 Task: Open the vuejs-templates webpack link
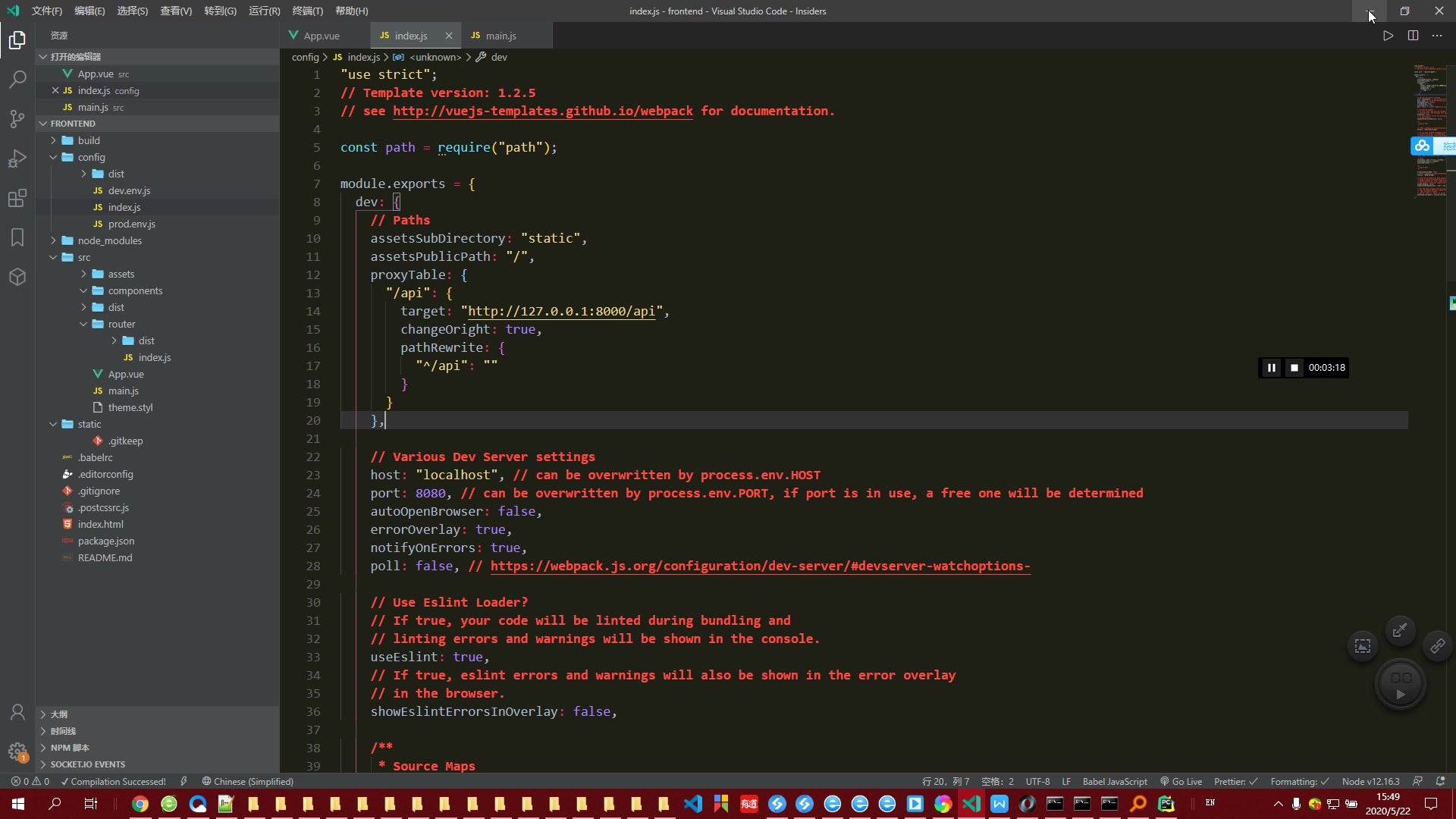click(543, 111)
